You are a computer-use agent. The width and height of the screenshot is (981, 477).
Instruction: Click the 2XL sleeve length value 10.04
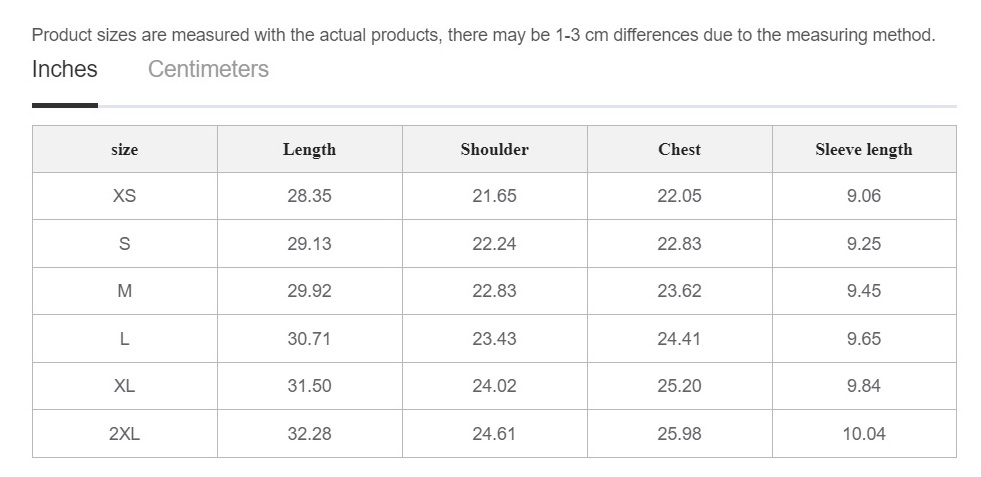point(864,434)
